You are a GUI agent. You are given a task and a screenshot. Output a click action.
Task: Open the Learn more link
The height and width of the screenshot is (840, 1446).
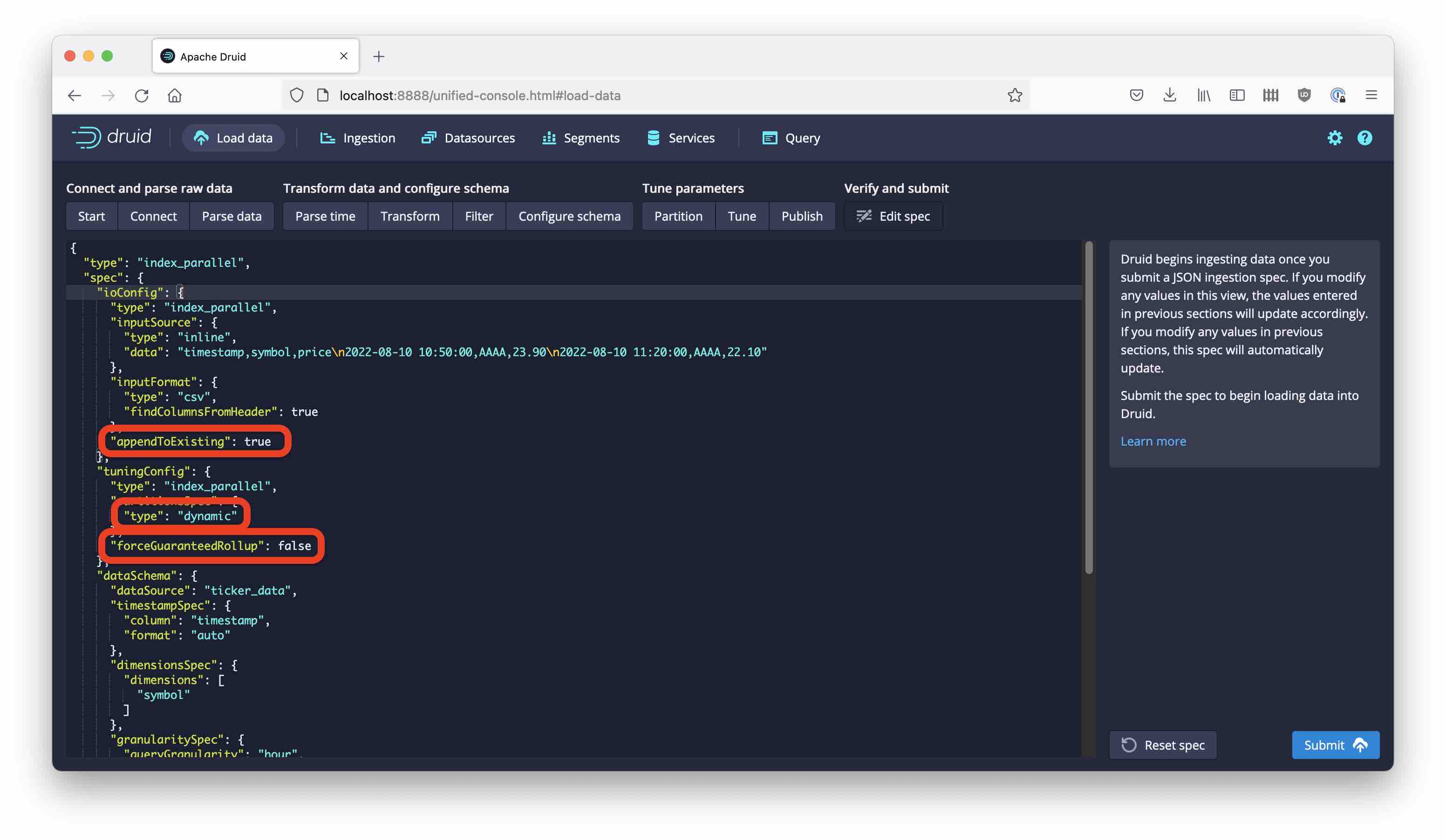1153,441
